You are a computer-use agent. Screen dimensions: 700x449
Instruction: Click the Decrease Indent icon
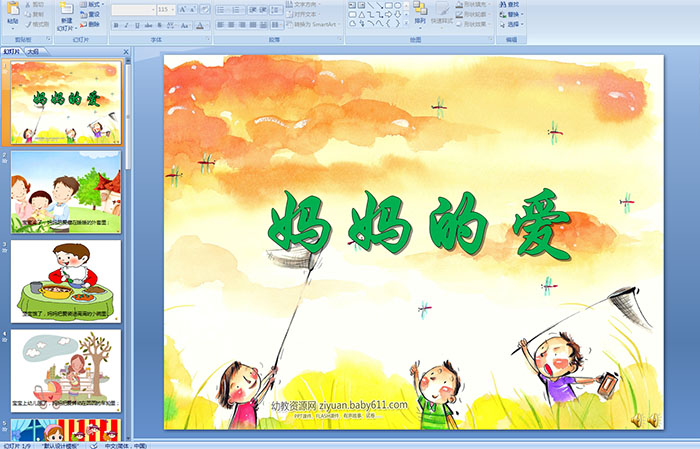[x=253, y=9]
